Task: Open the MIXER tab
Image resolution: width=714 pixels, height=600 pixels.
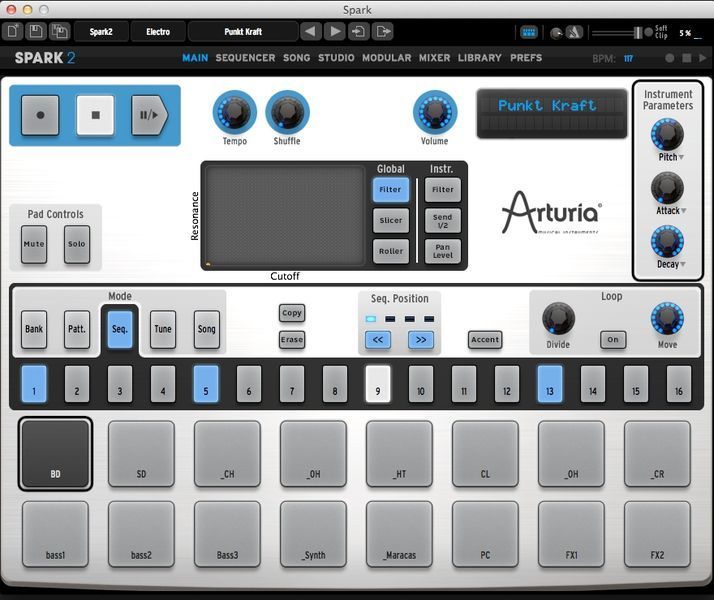Action: 434,58
